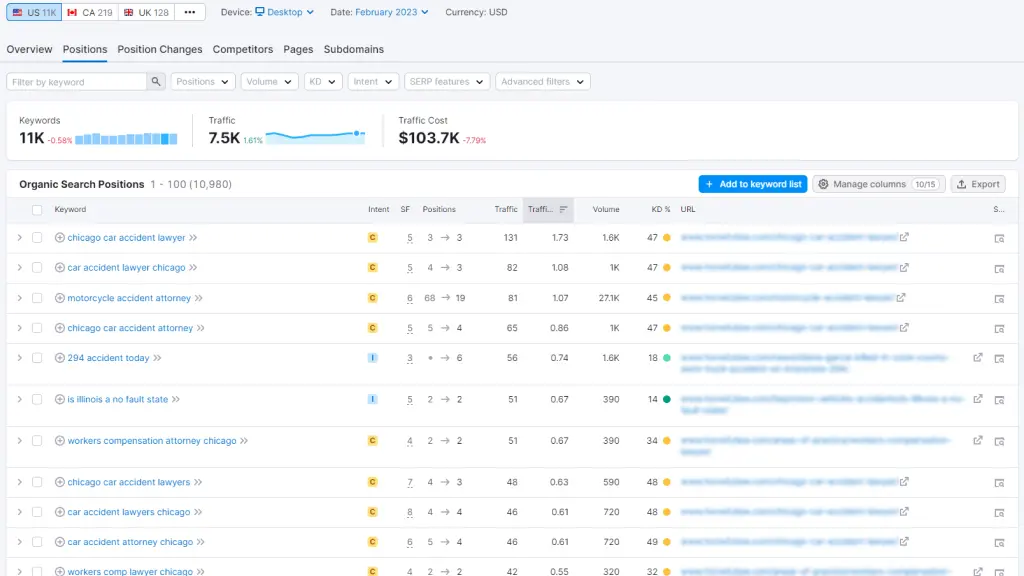Open external URL for motorcycle accident attorney
The image size is (1024, 576).
(x=901, y=297)
